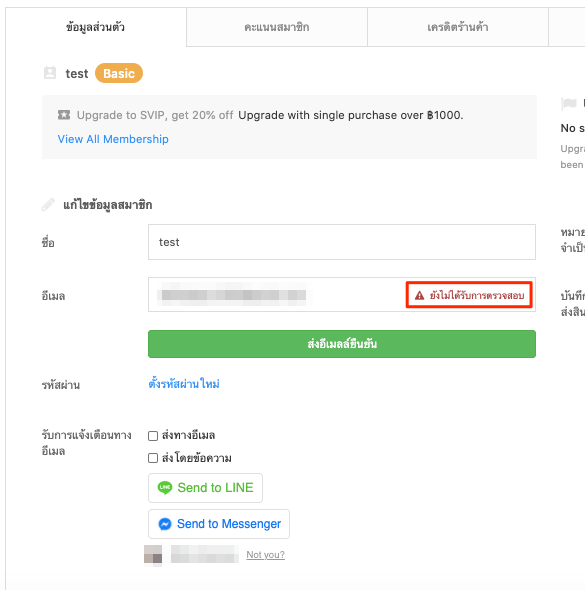Click the LINE logo icon
This screenshot has height=590, width=585.
click(x=165, y=488)
